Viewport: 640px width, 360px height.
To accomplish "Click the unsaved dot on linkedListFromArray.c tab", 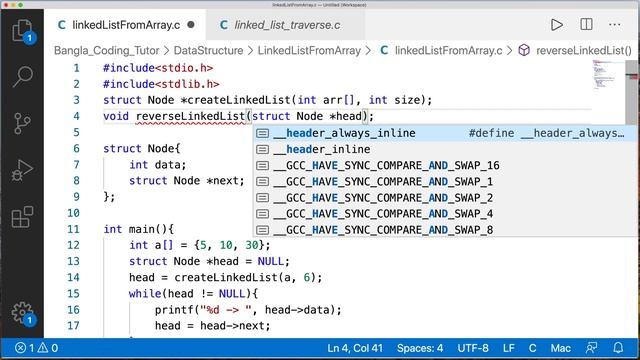I will coord(191,25).
